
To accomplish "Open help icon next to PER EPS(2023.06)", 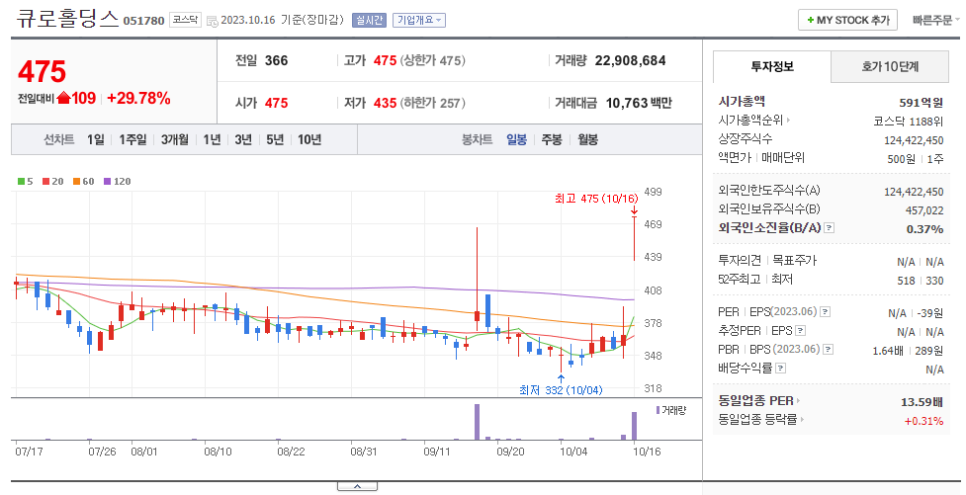I will [x=825, y=312].
